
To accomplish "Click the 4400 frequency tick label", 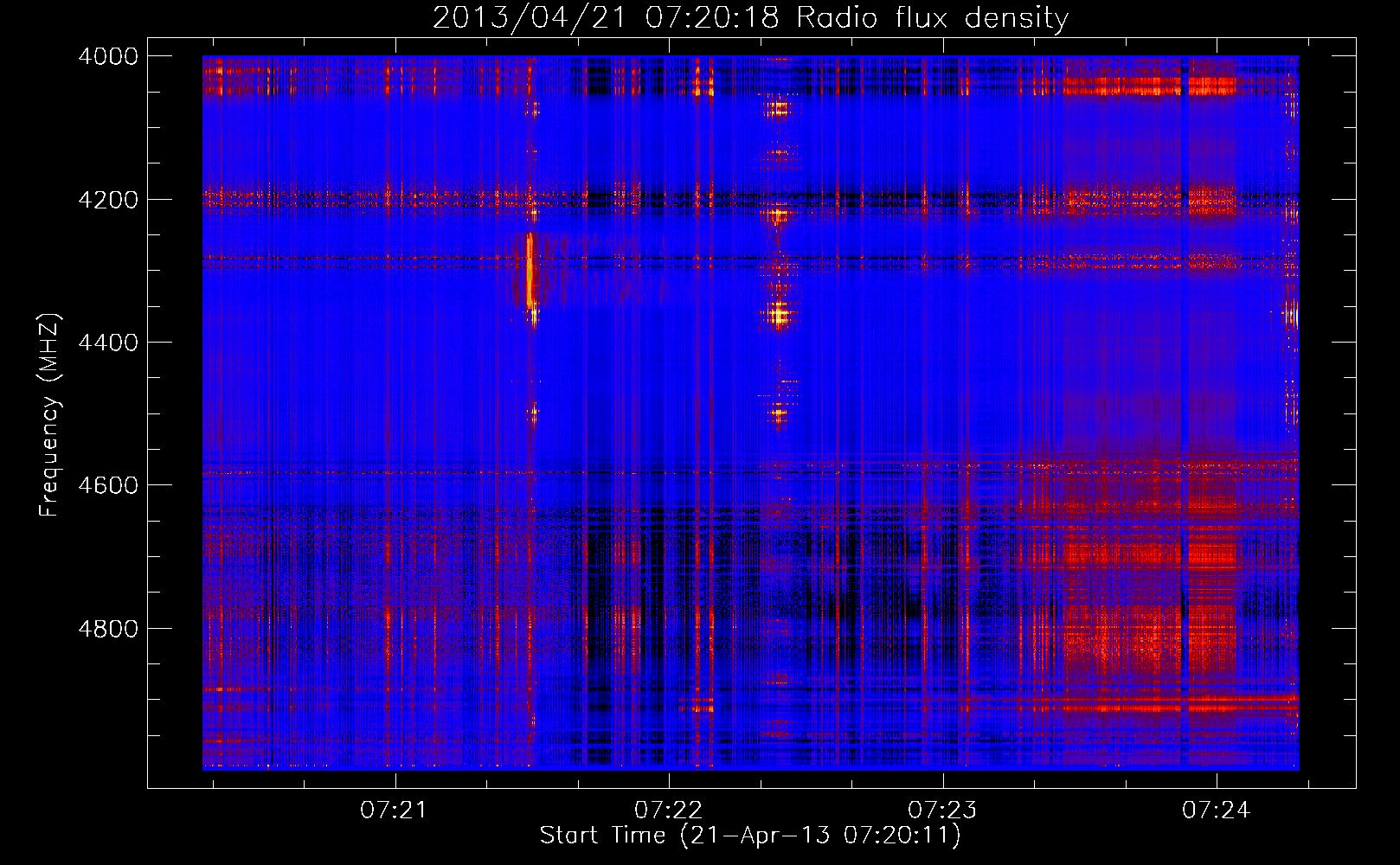I will 108,343.
